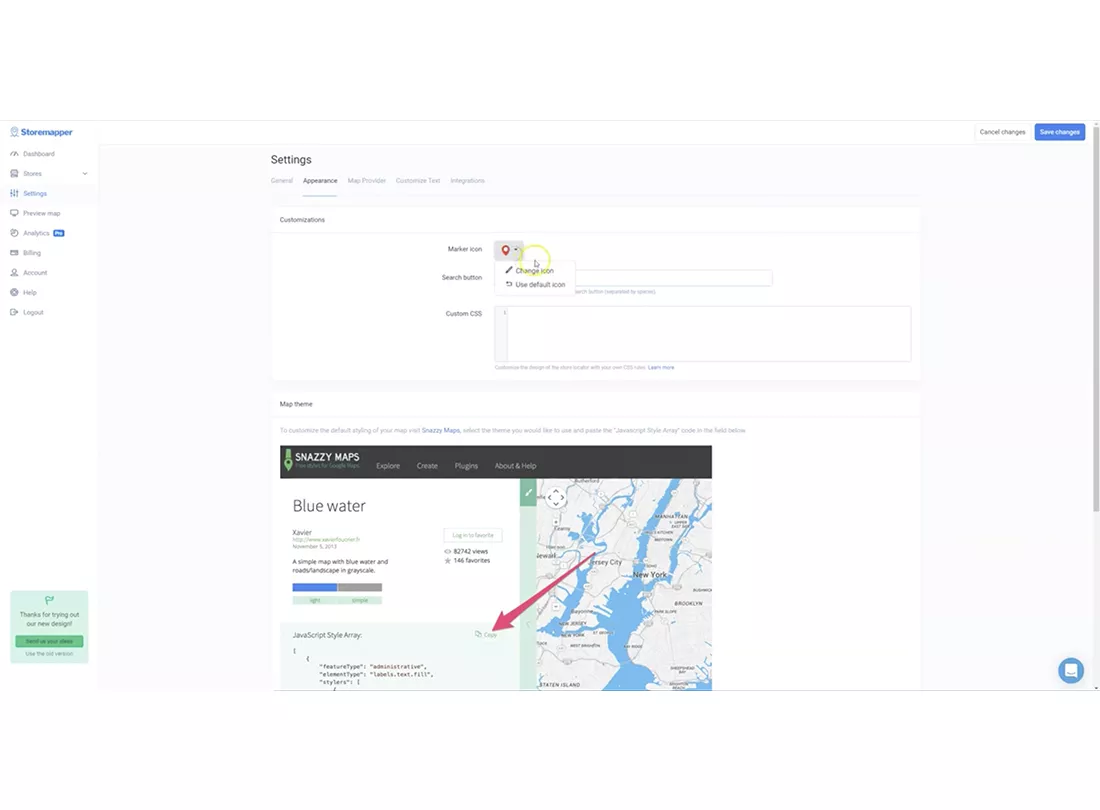This screenshot has height=810, width=1100.
Task: Click the flag icon in the feedback card
Action: coord(49,600)
